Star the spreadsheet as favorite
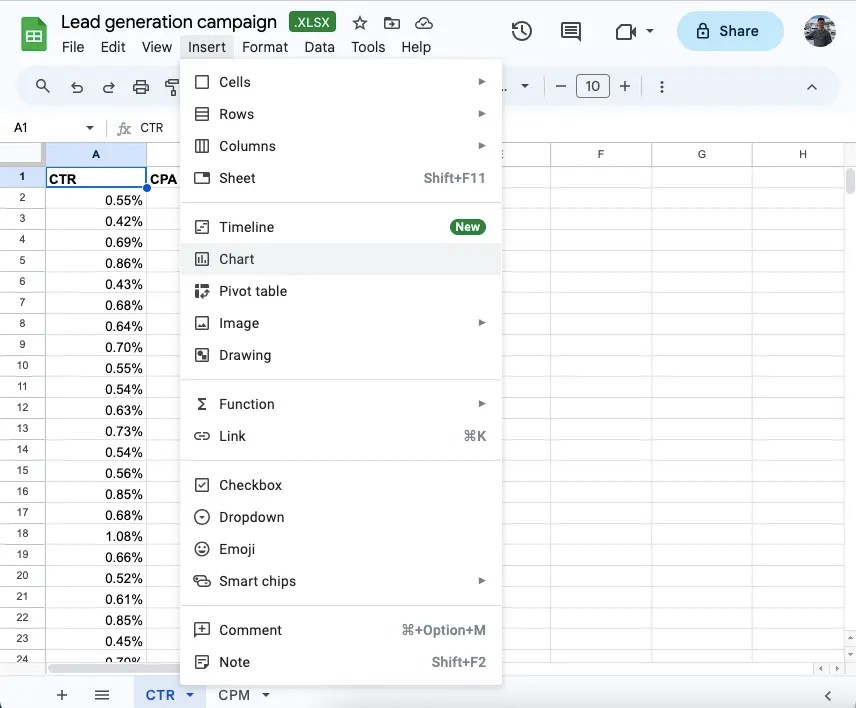 (x=359, y=23)
